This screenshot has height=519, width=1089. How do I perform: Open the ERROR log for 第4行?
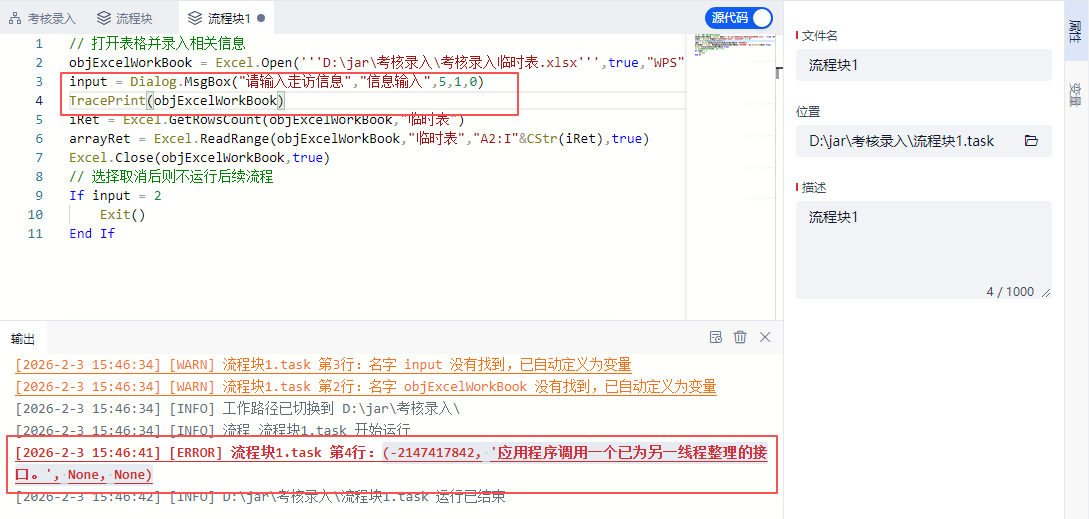point(391,464)
